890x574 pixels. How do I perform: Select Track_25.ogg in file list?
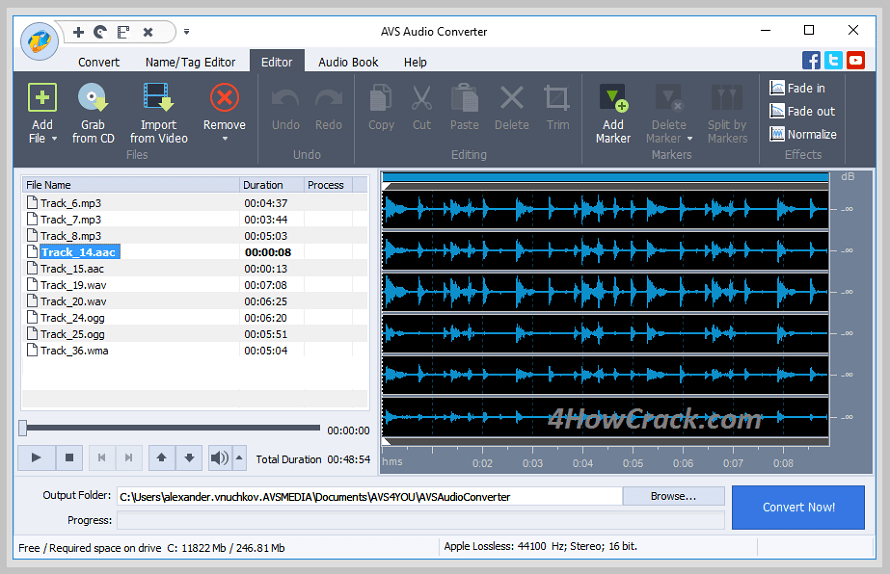pyautogui.click(x=195, y=334)
